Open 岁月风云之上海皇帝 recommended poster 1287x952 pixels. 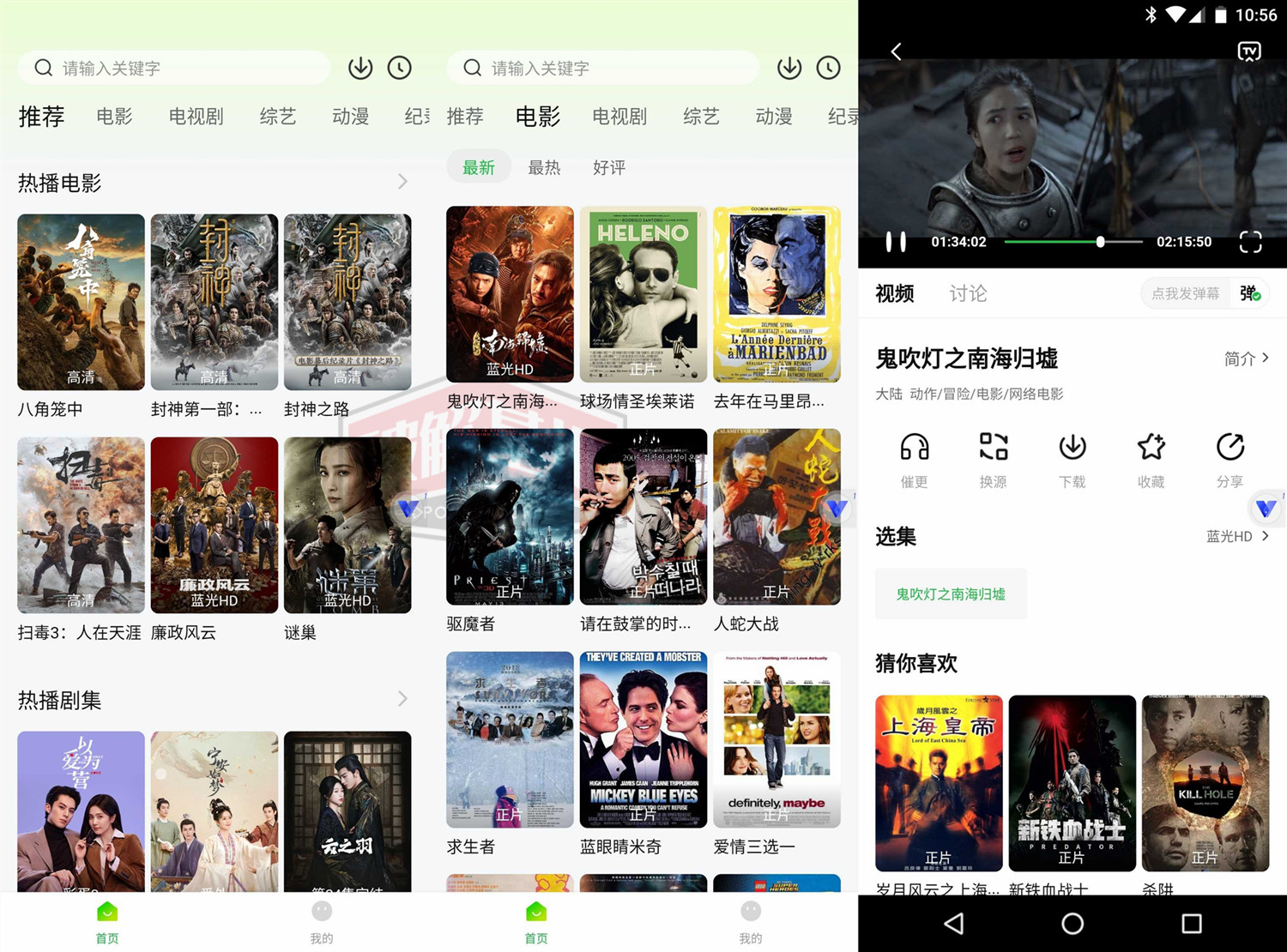[939, 783]
